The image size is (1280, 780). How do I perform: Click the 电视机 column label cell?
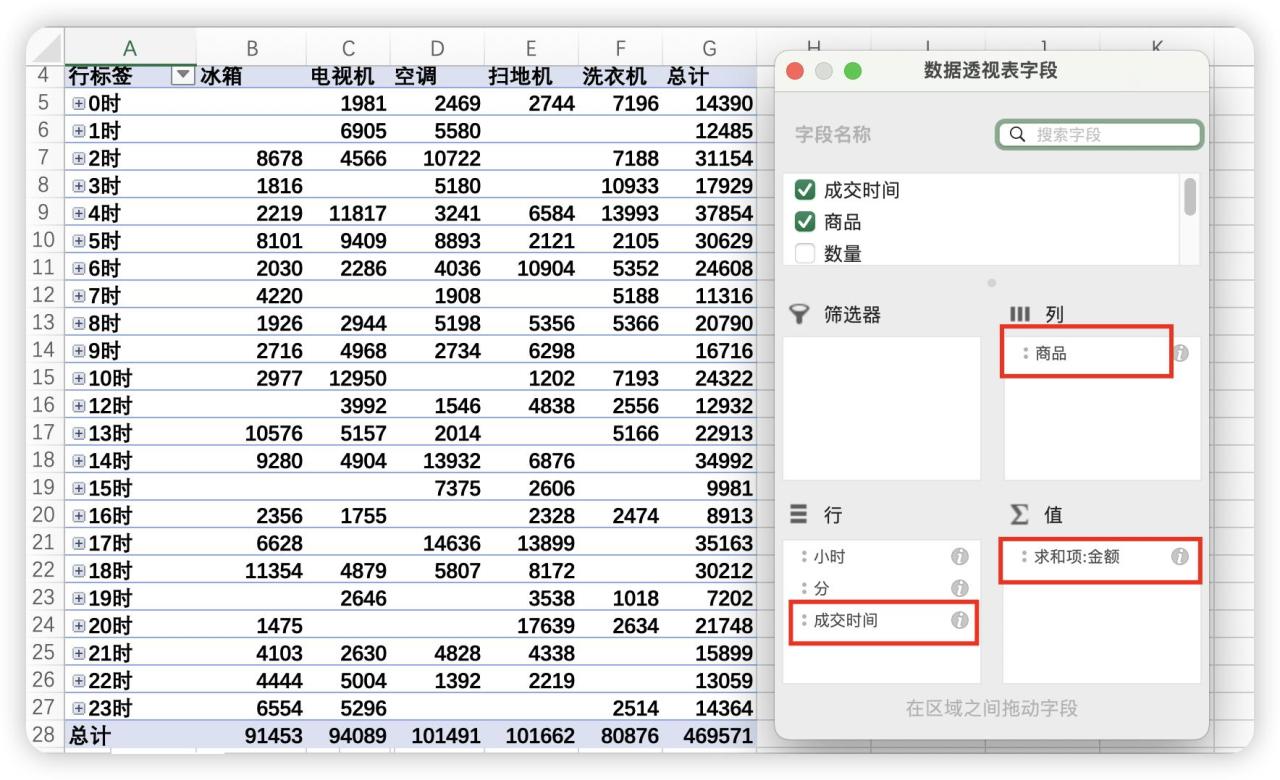(x=348, y=76)
